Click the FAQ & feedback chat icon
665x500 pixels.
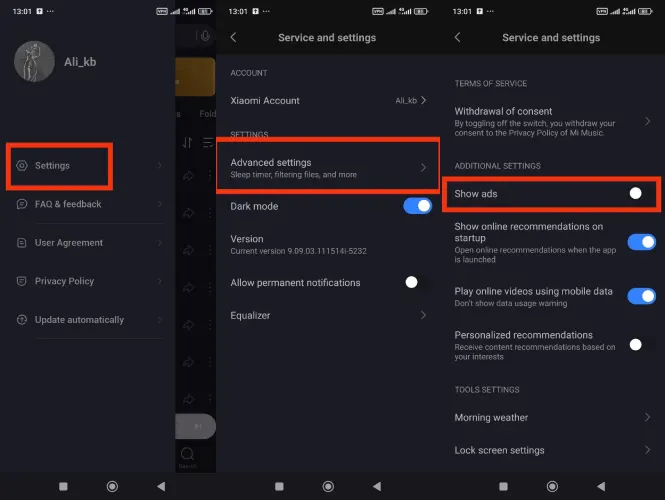click(24, 204)
